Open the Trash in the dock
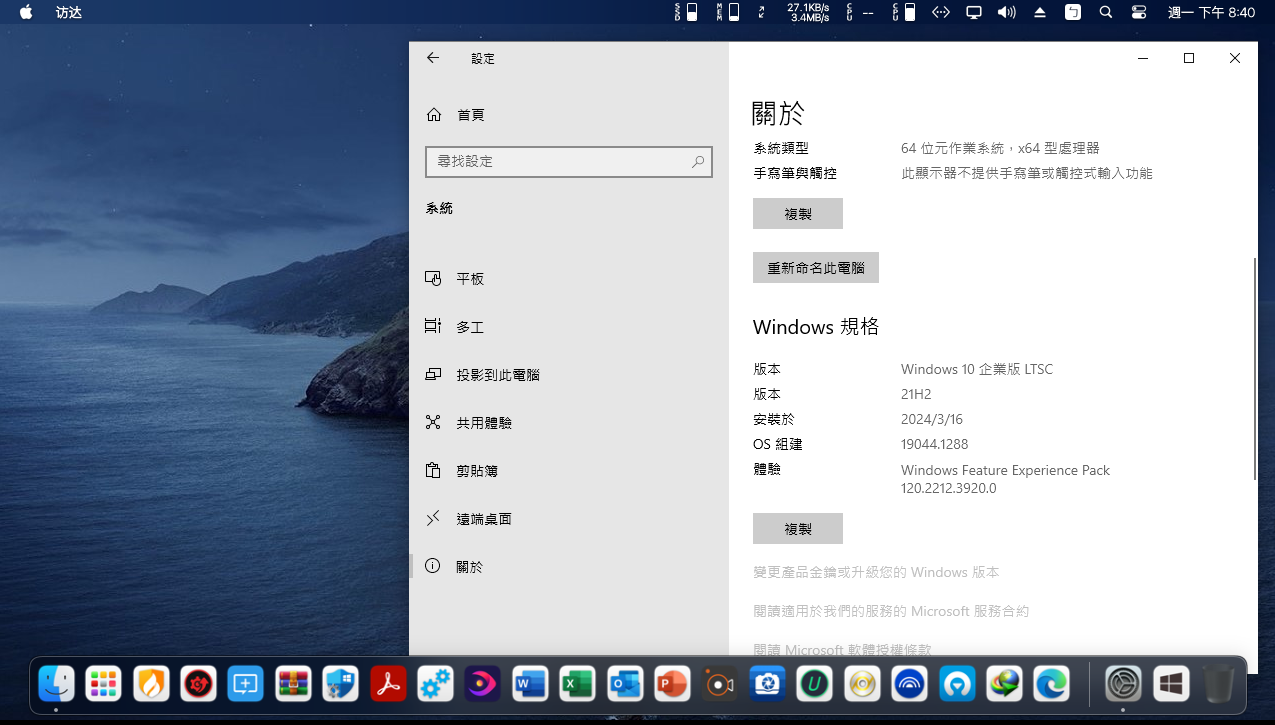Screen dimensions: 1275x725 pyautogui.click(x=1219, y=684)
